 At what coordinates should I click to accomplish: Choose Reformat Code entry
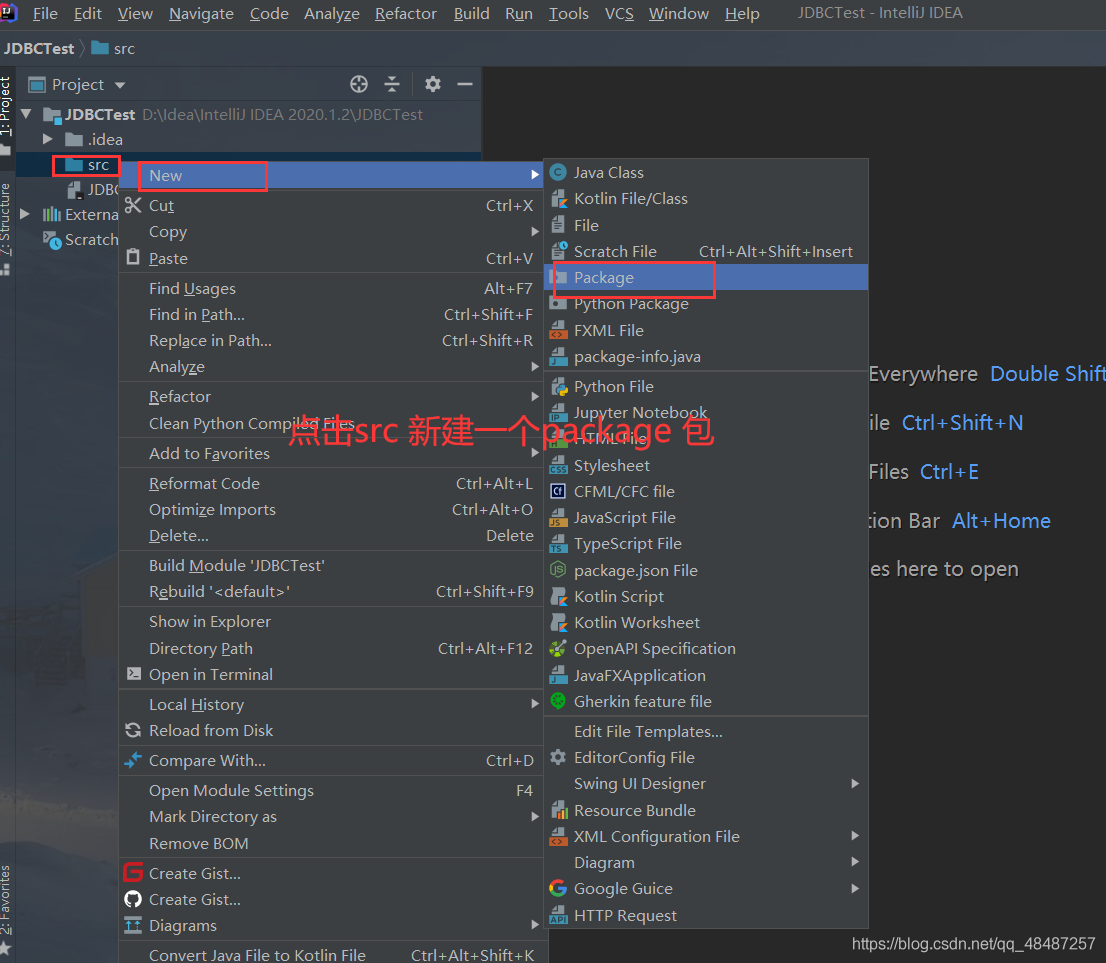(x=331, y=484)
